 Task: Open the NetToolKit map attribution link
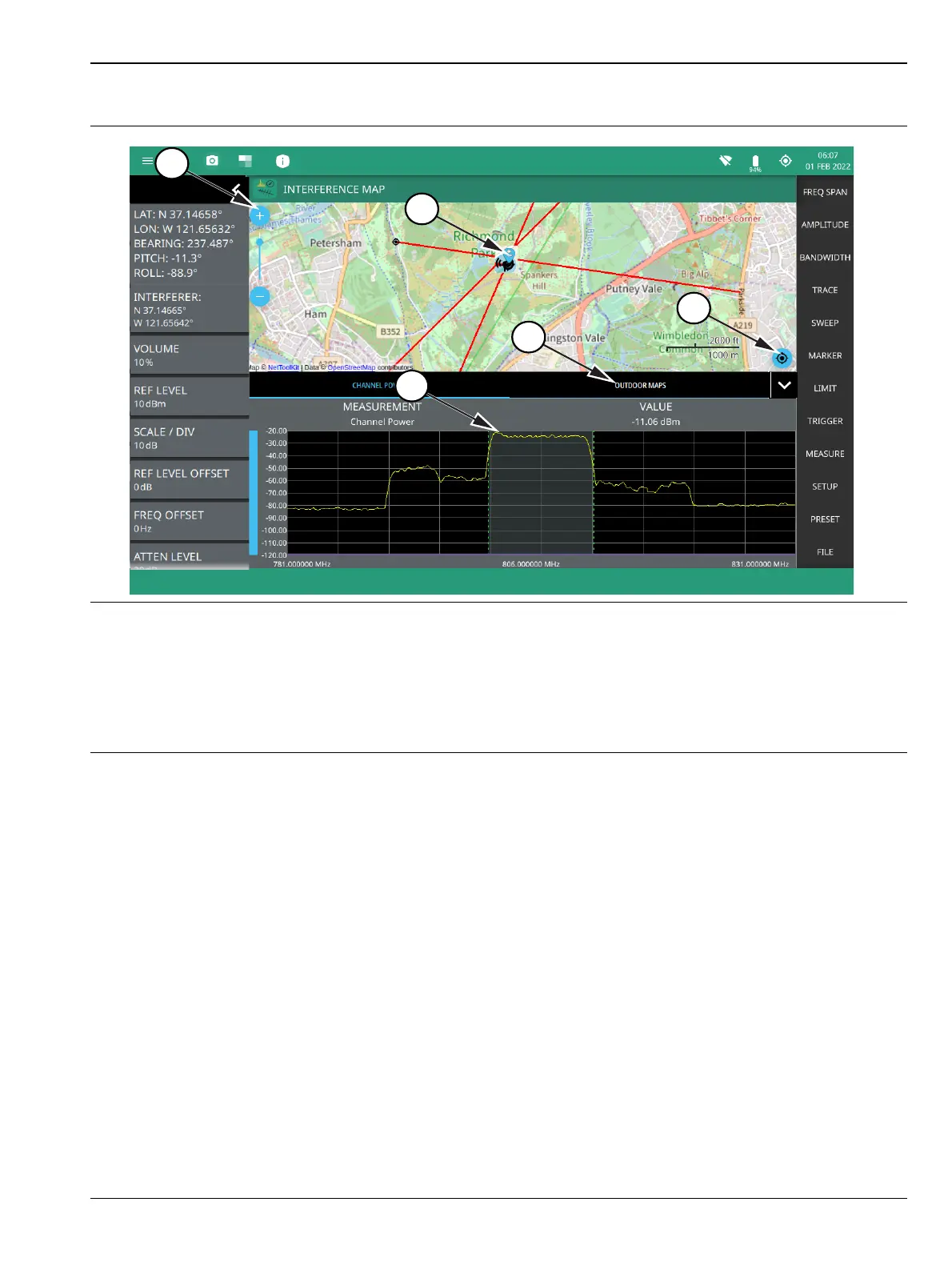[x=283, y=367]
